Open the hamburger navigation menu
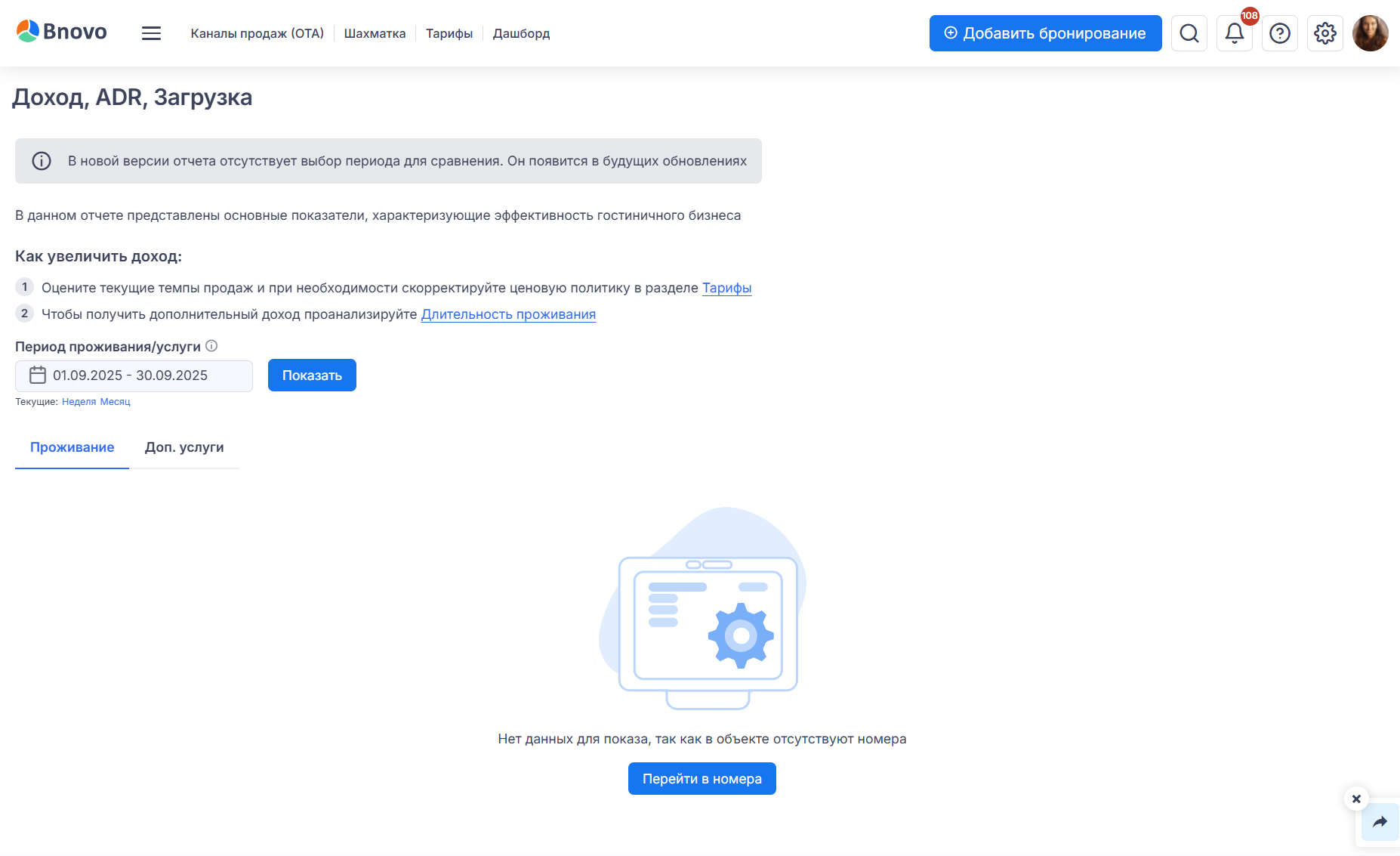 click(x=151, y=33)
